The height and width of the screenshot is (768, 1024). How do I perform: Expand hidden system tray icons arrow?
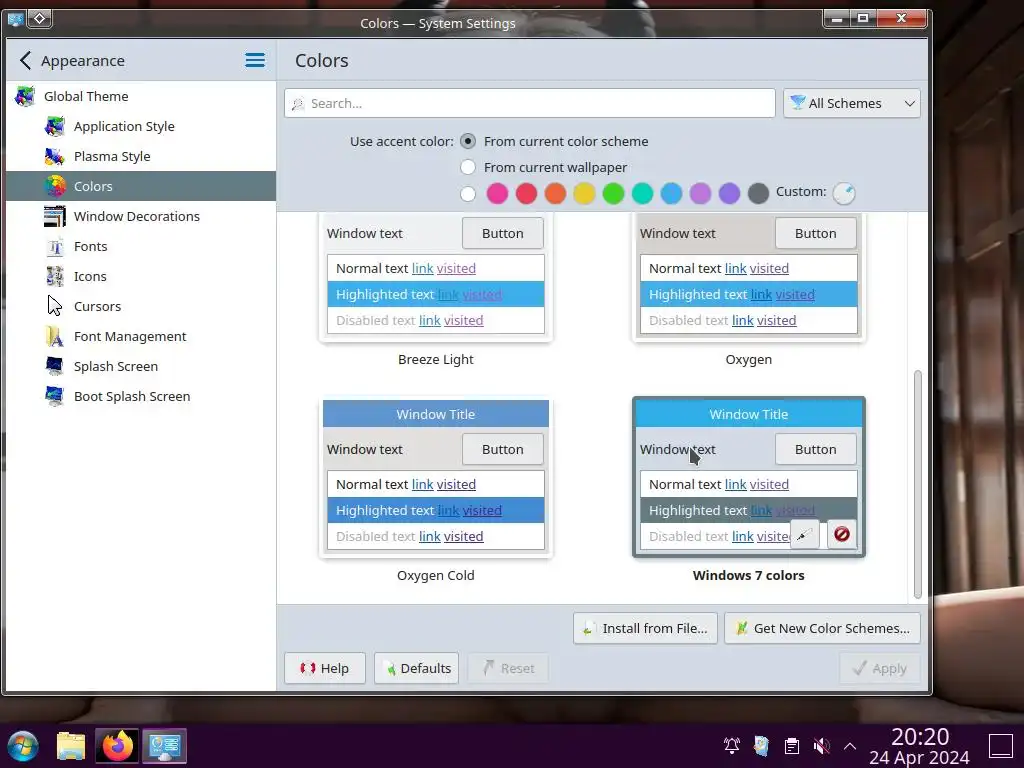850,746
